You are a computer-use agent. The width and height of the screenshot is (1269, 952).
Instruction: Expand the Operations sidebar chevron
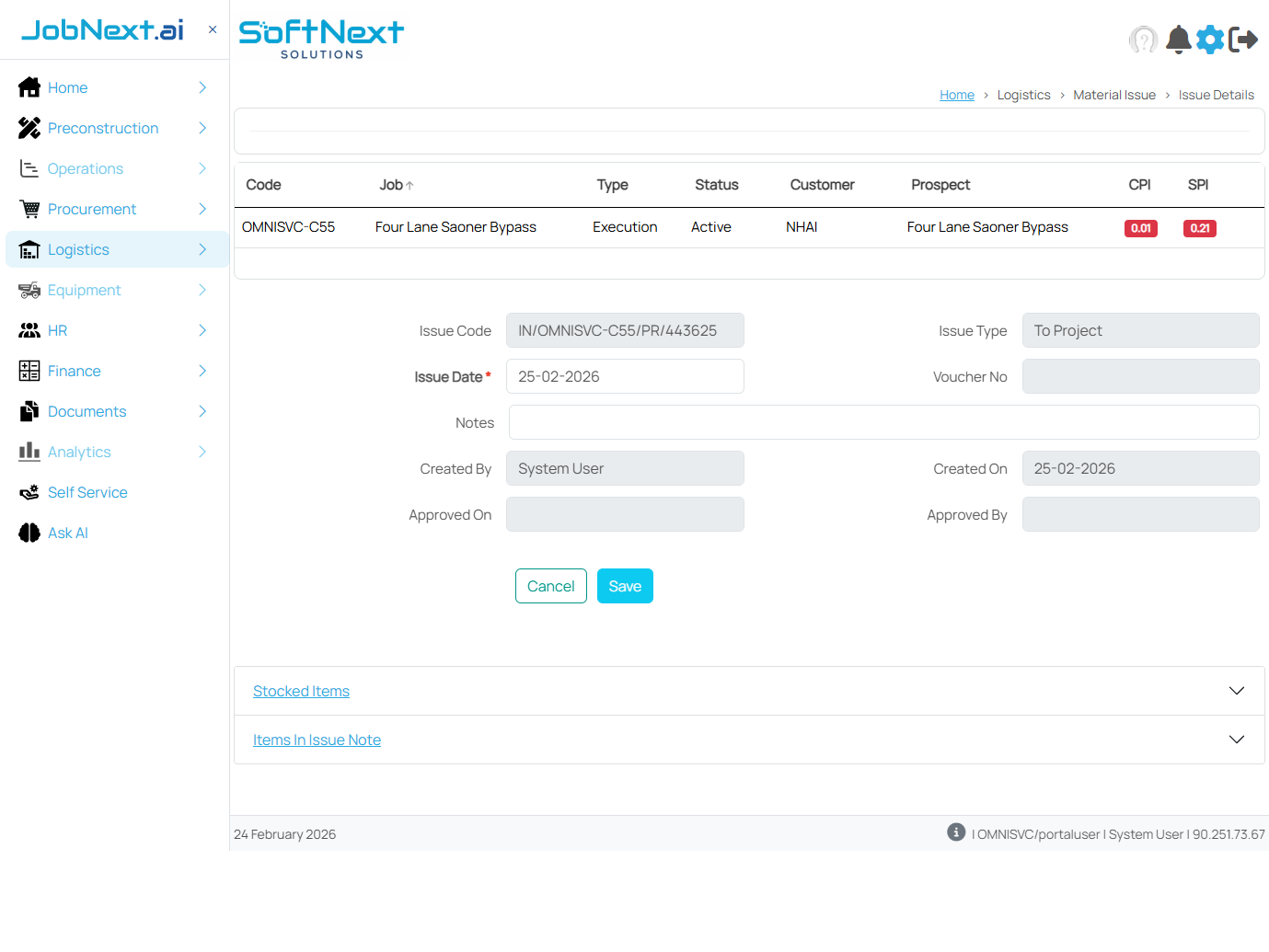pos(202,168)
